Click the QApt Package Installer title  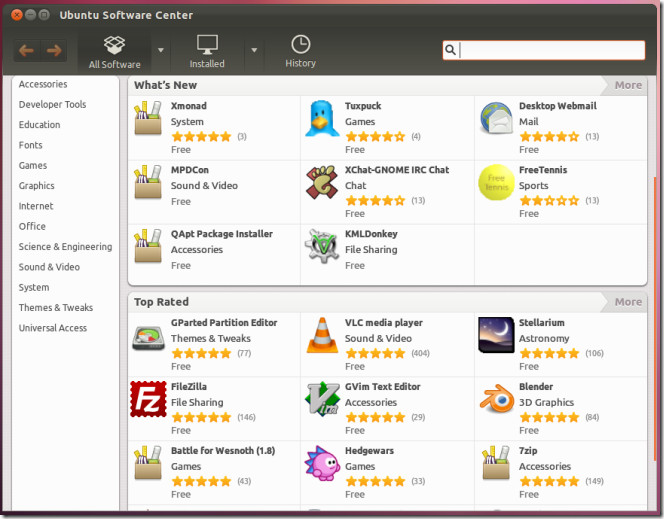(222, 234)
